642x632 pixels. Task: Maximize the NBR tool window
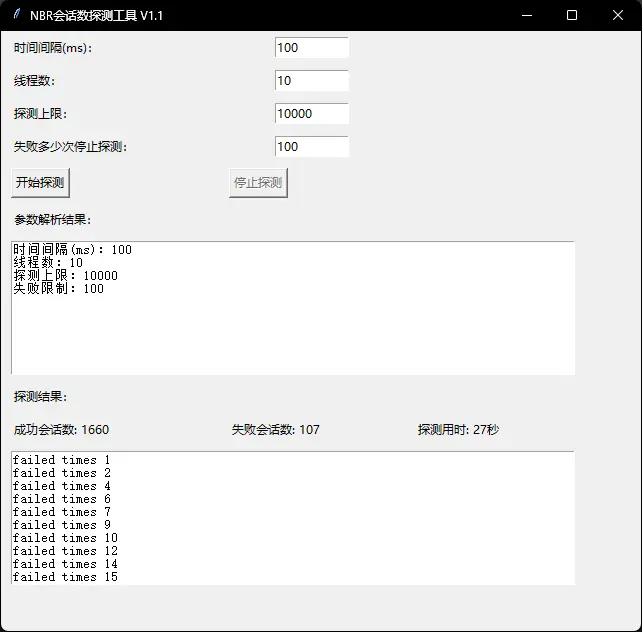click(x=572, y=15)
